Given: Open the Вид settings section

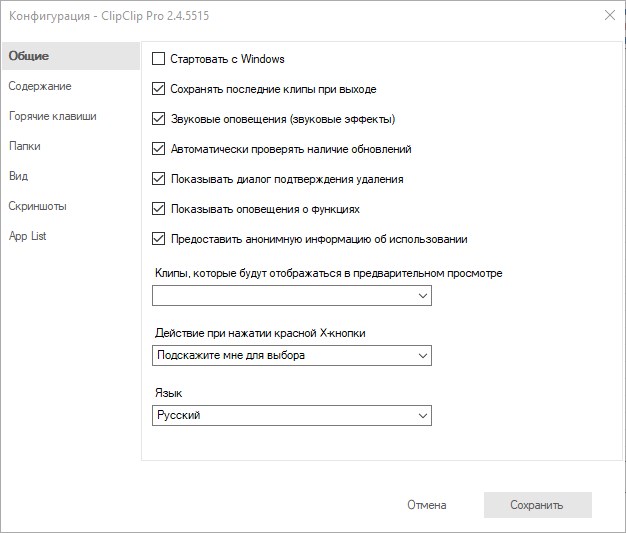Looking at the screenshot, I should [x=18, y=176].
